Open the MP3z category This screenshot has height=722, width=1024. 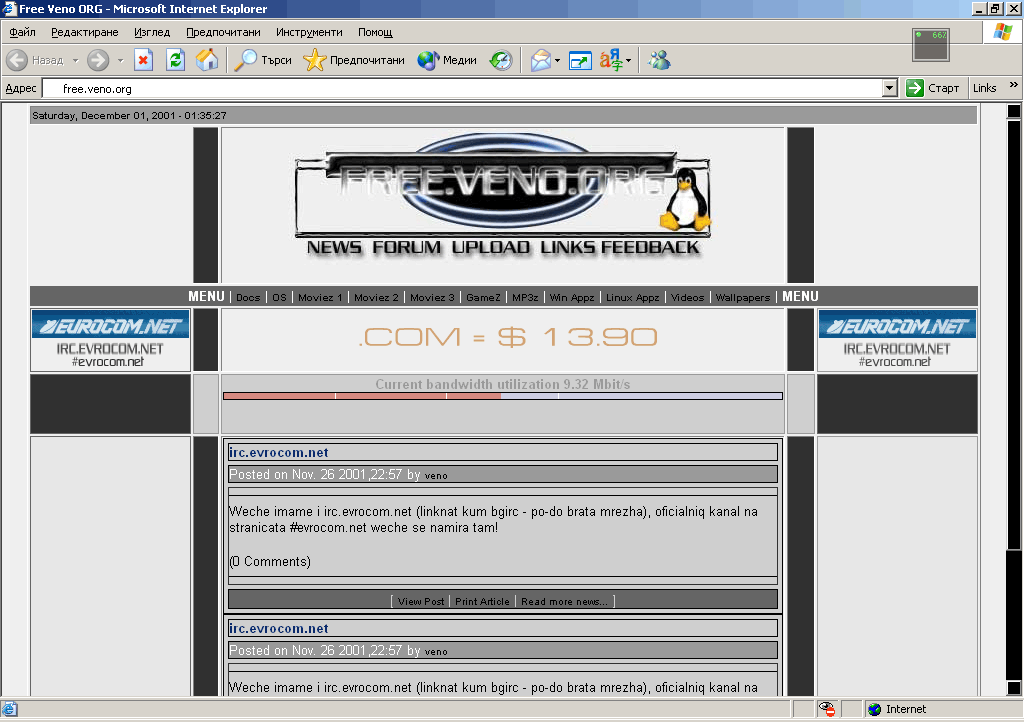click(x=525, y=298)
